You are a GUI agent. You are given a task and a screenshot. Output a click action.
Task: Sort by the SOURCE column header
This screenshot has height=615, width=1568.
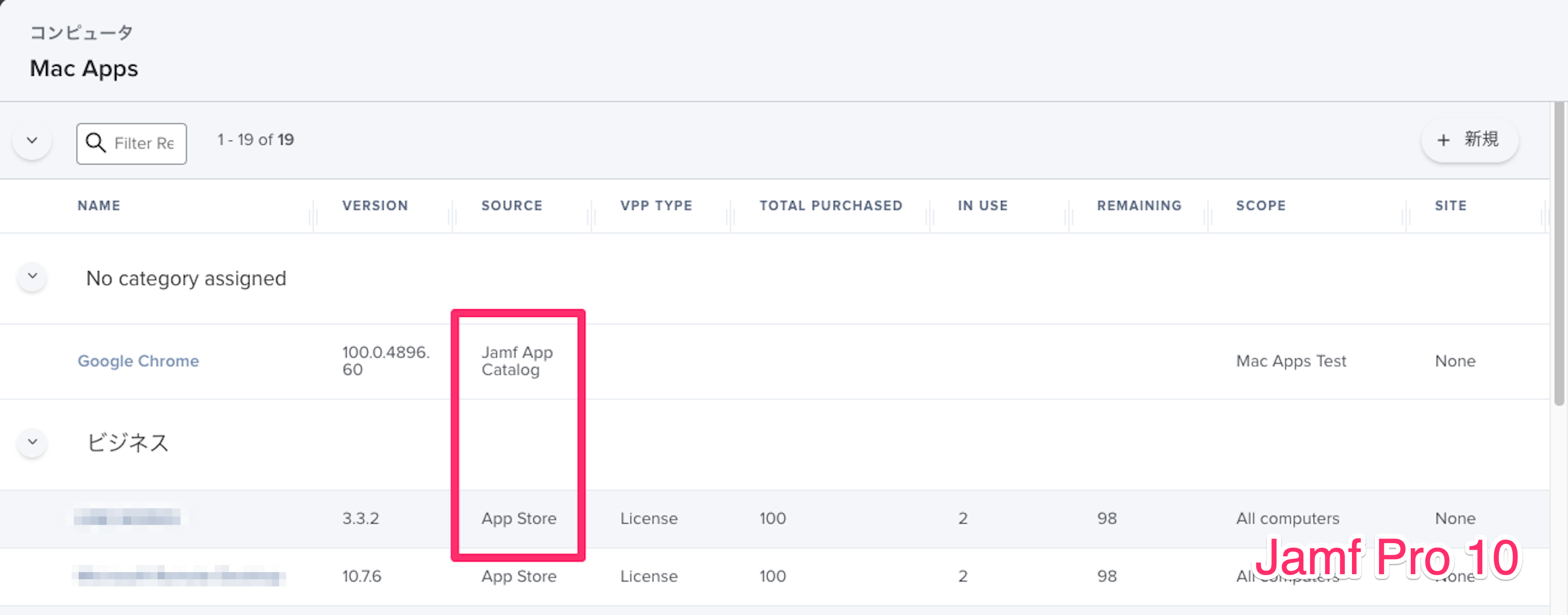click(511, 206)
